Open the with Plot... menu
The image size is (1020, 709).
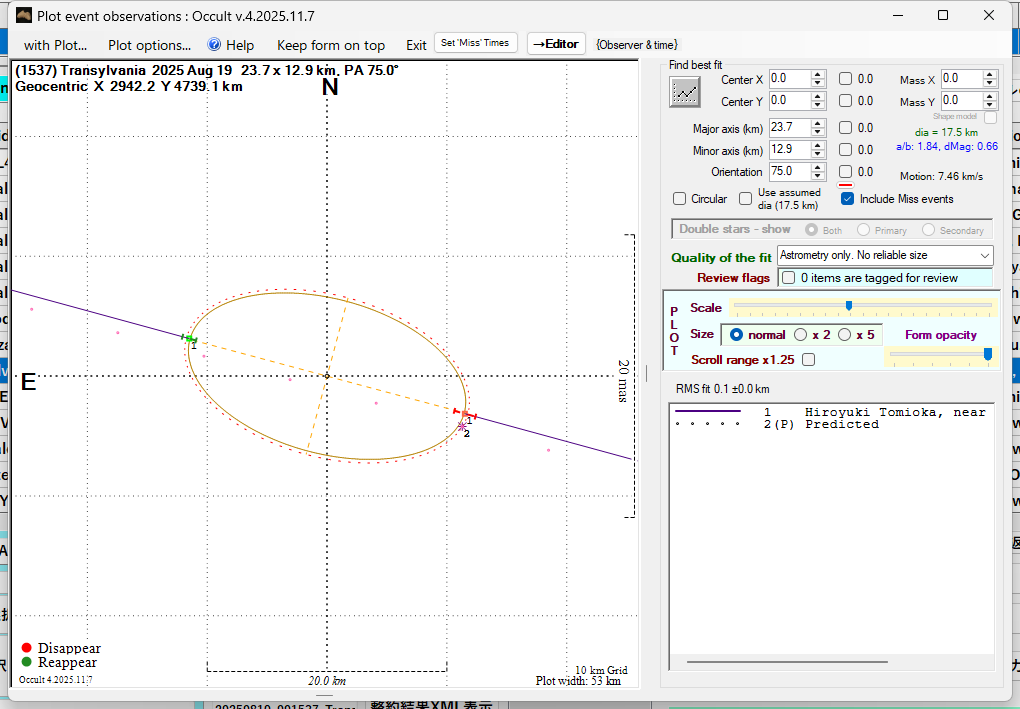pos(56,45)
